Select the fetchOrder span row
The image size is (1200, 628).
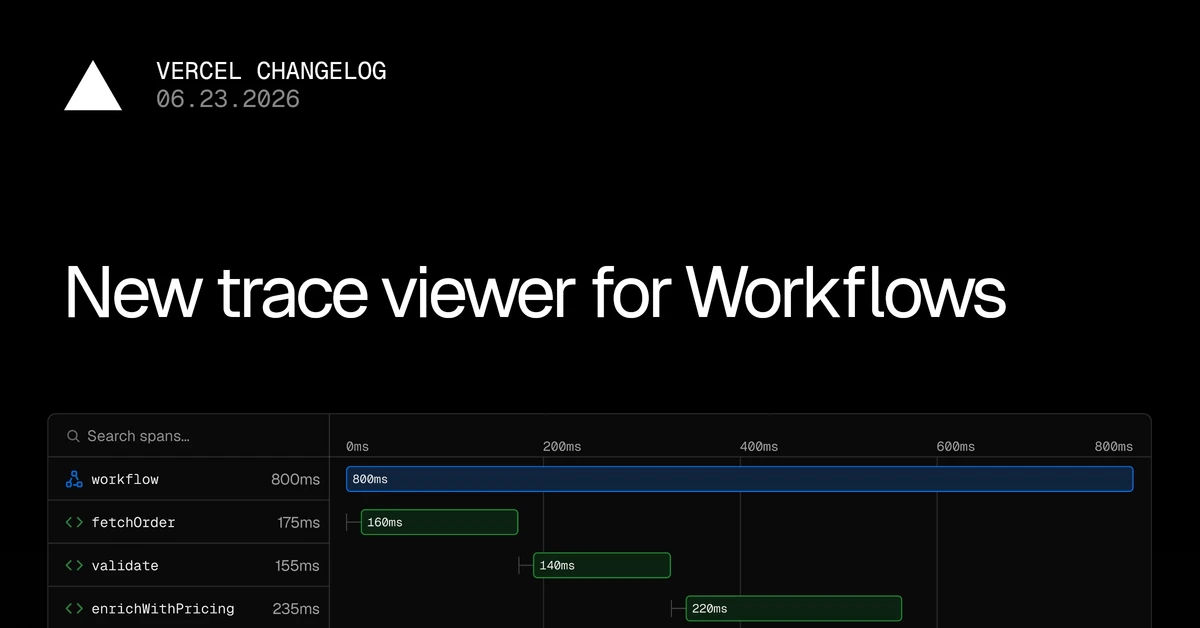(x=189, y=522)
